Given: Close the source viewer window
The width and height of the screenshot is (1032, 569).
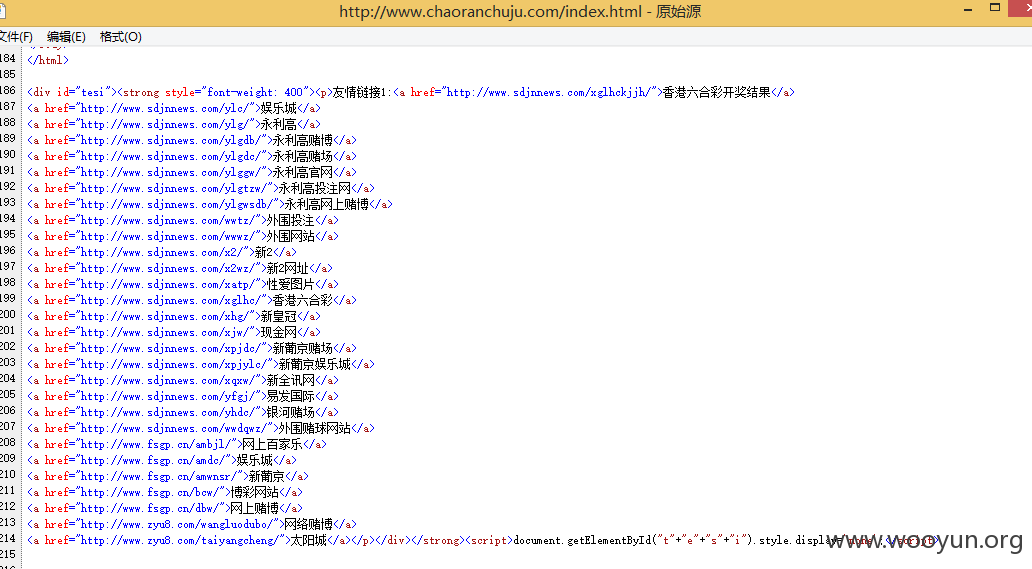Looking at the screenshot, I should 1021,7.
